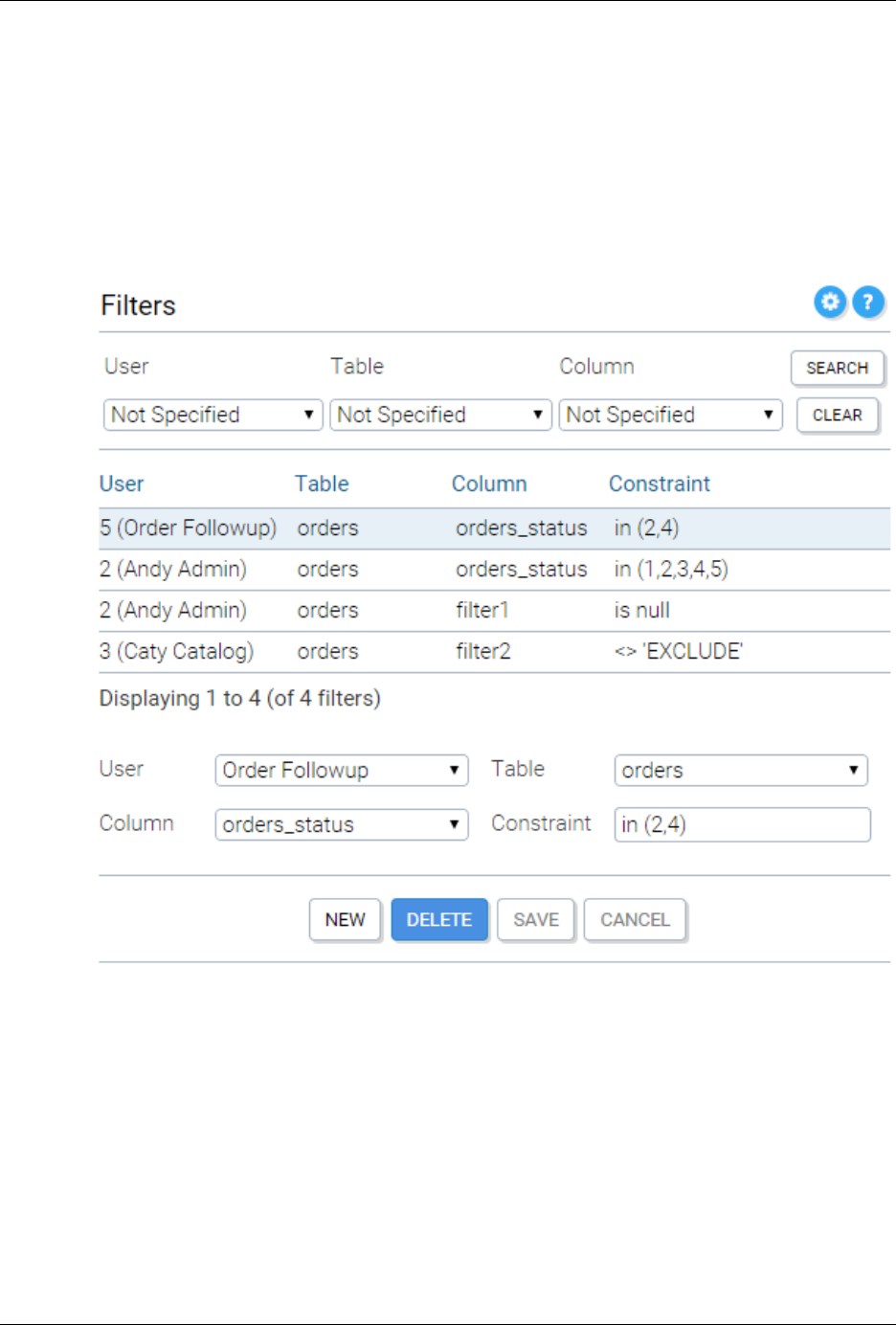Select Andy Admin's orders_status filter row
Viewport: 896px width, 1325px height.
tap(383, 570)
